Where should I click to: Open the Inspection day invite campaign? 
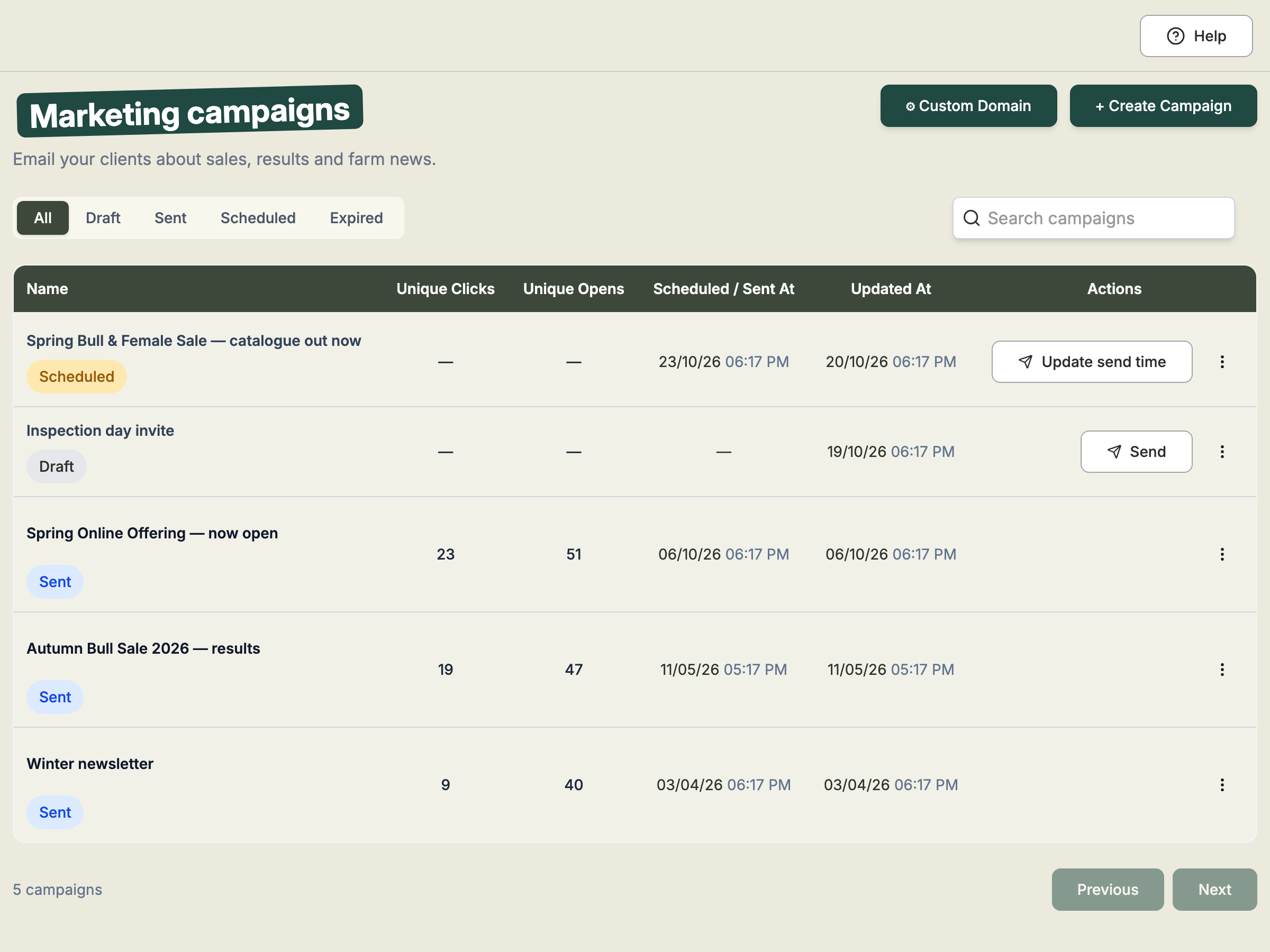[x=100, y=431]
